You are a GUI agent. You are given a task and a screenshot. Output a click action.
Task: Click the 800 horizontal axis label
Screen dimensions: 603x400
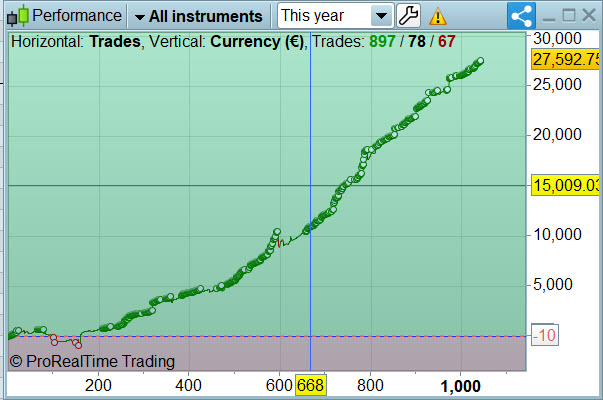[x=370, y=385]
